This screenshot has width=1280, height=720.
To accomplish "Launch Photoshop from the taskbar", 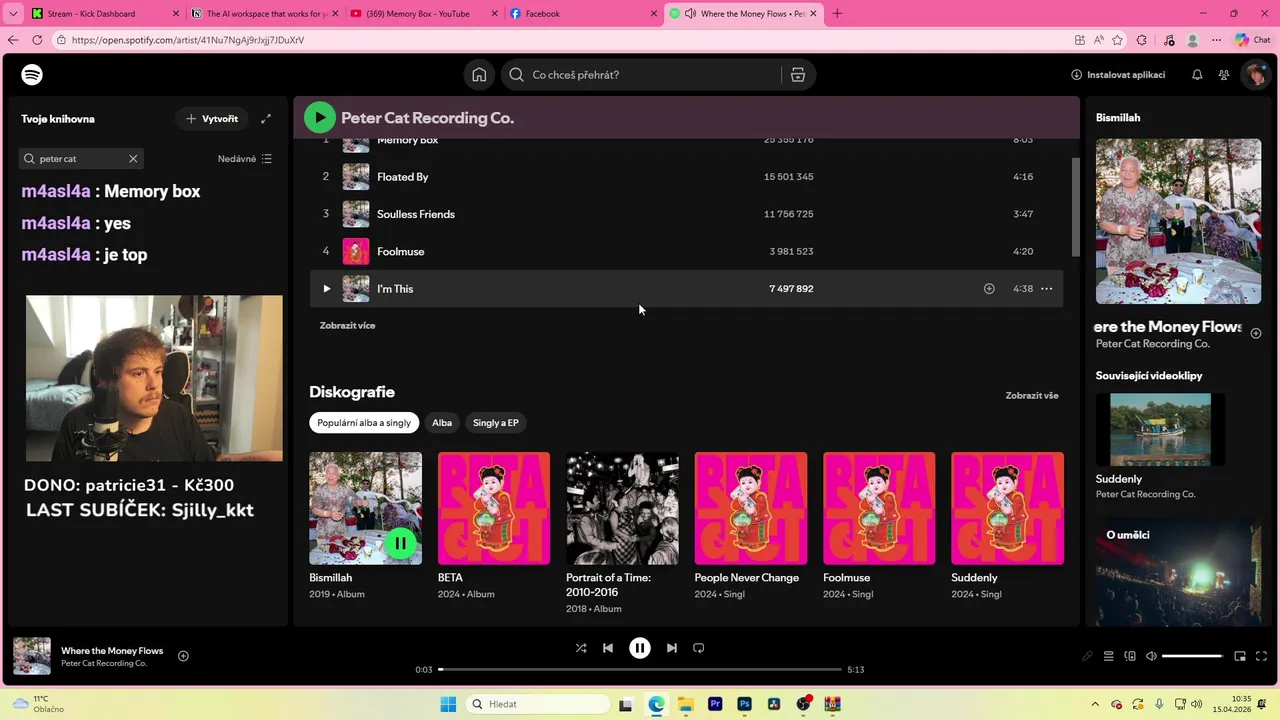I will pos(744,704).
